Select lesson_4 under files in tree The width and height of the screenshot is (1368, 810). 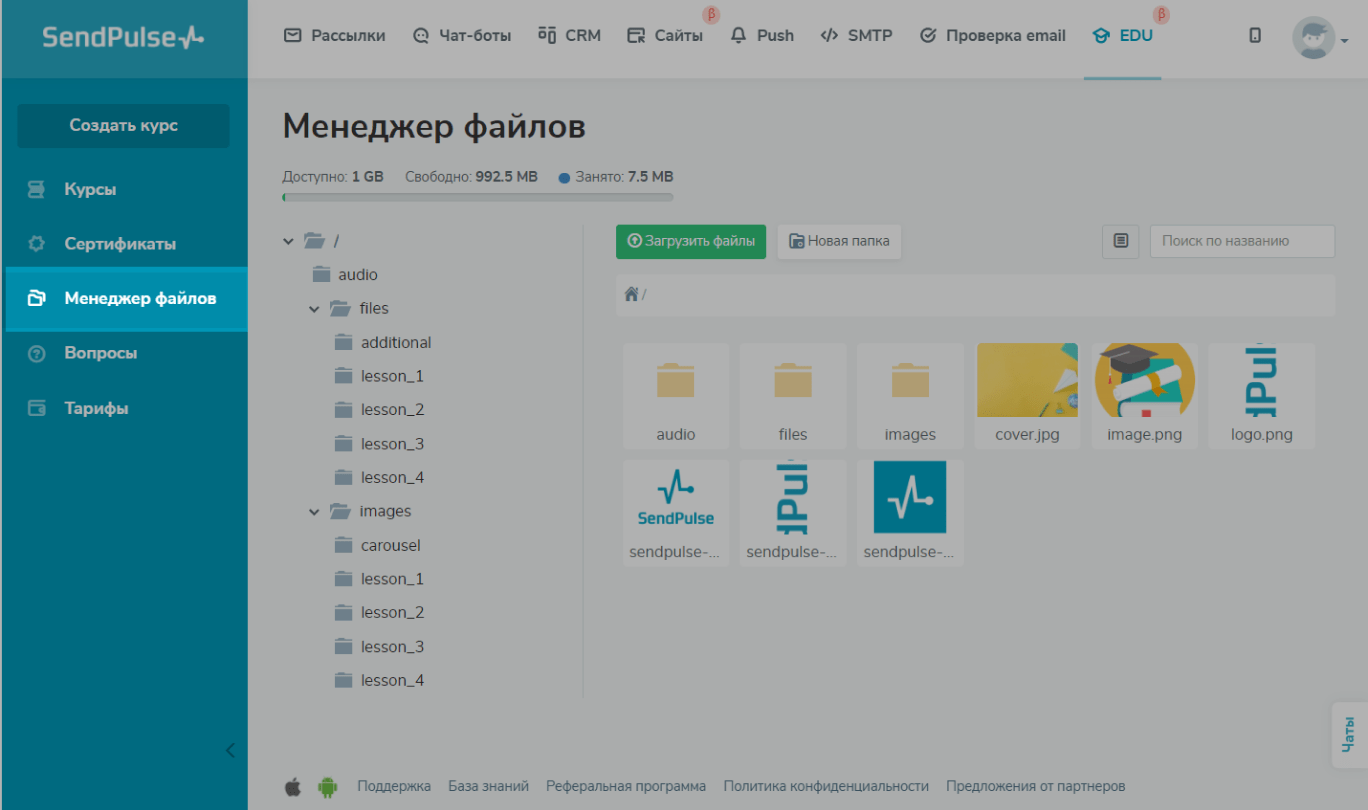coord(392,478)
